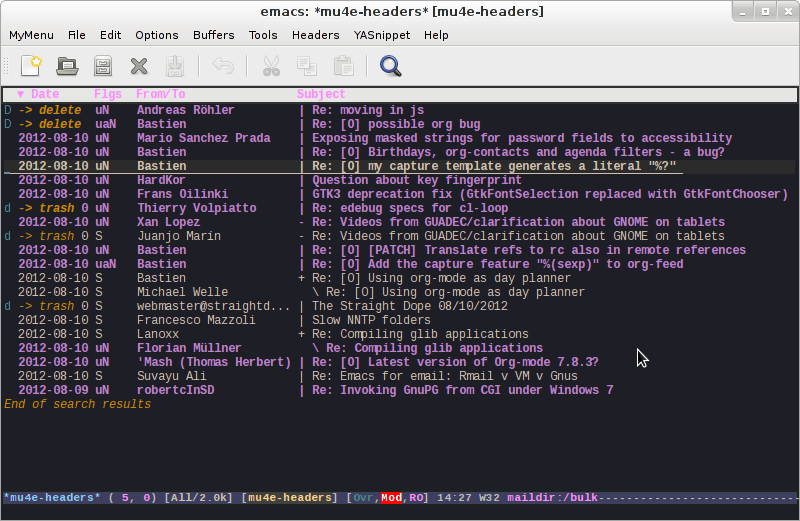Click the Open File folder icon

click(67, 66)
